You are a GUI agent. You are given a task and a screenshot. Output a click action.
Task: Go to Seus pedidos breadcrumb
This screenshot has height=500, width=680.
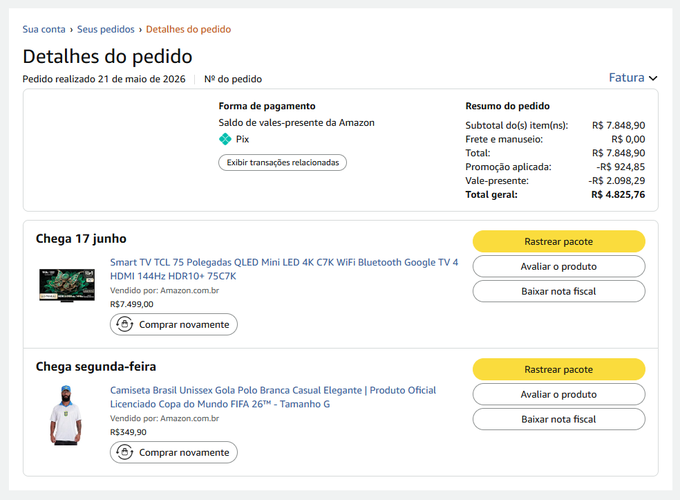pos(106,29)
